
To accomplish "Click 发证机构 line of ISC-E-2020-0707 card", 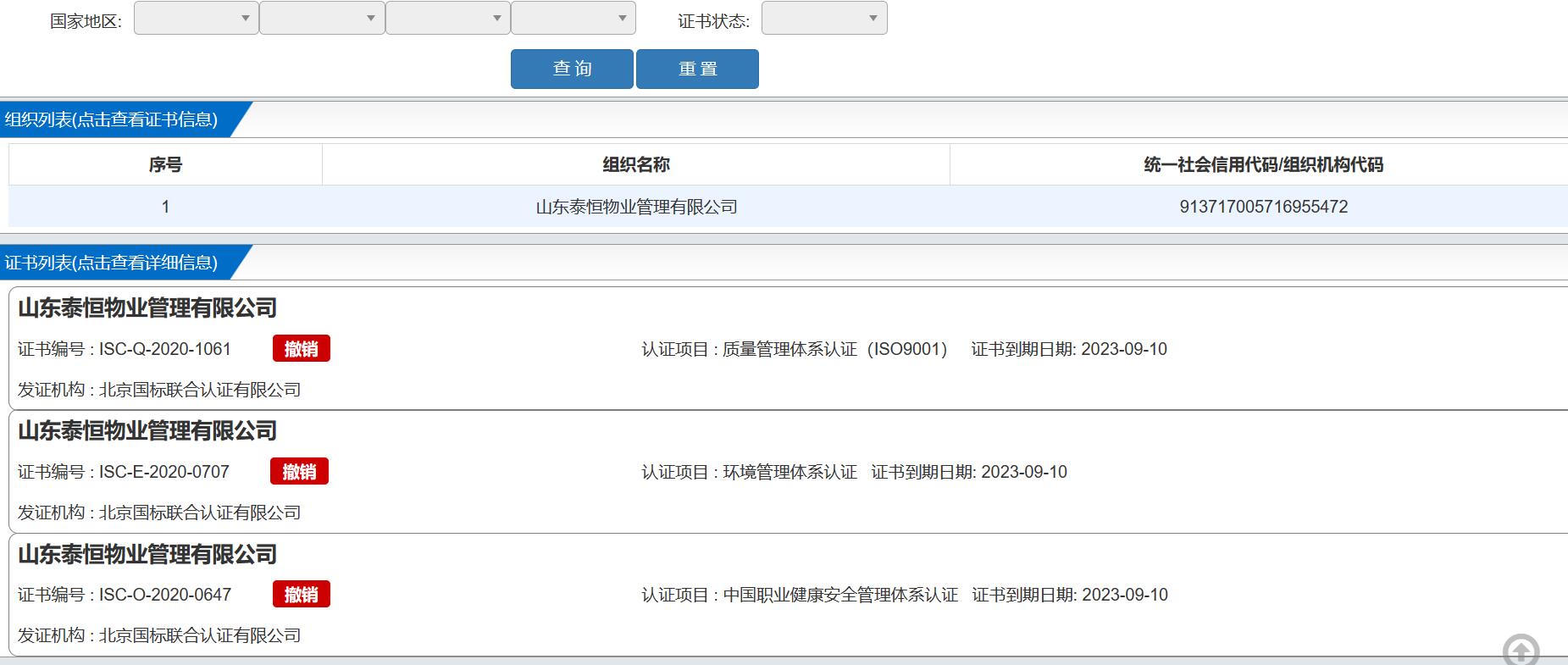I will click(159, 513).
